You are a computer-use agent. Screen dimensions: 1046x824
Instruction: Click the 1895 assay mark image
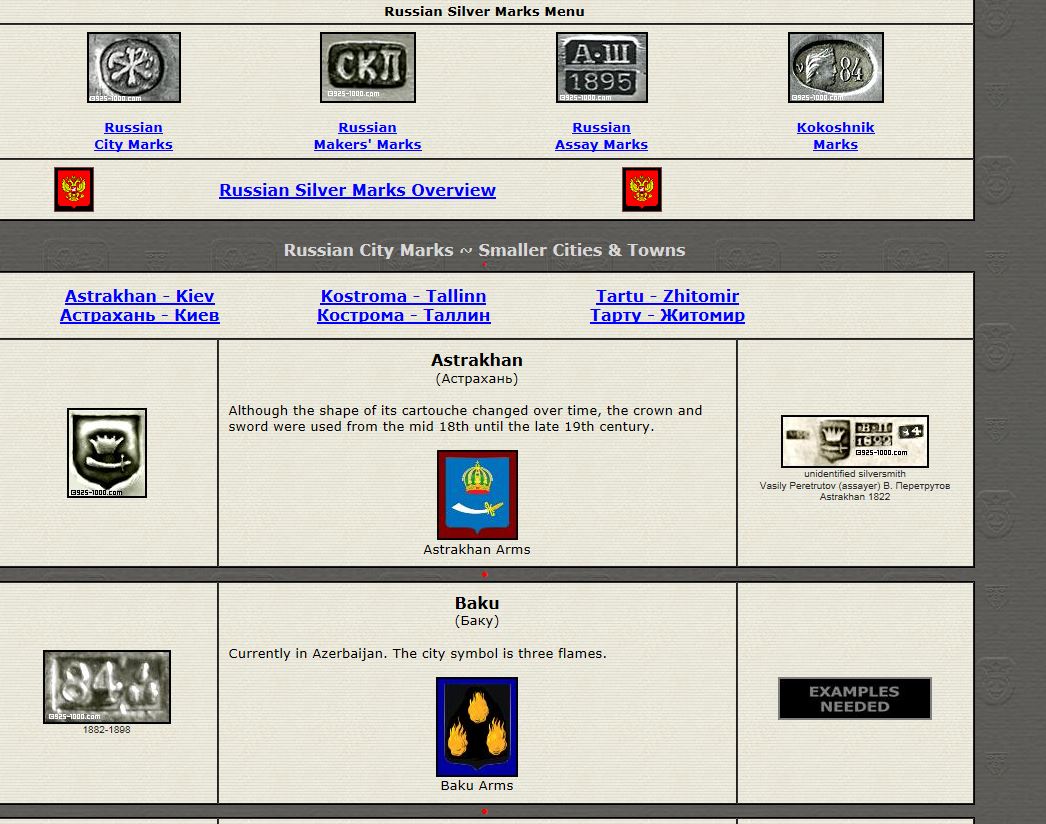click(601, 68)
